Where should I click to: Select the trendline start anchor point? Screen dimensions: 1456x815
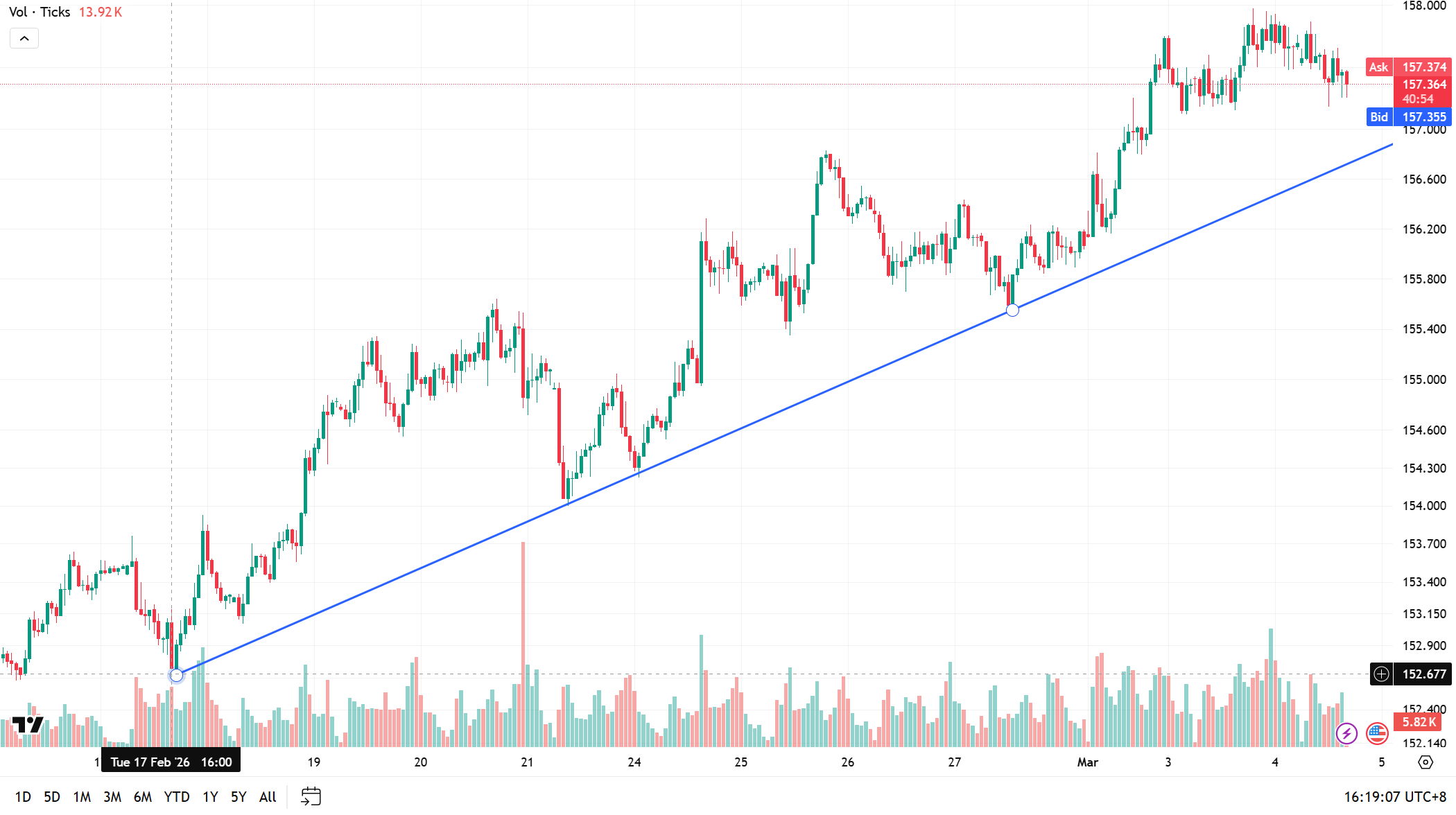coord(176,675)
